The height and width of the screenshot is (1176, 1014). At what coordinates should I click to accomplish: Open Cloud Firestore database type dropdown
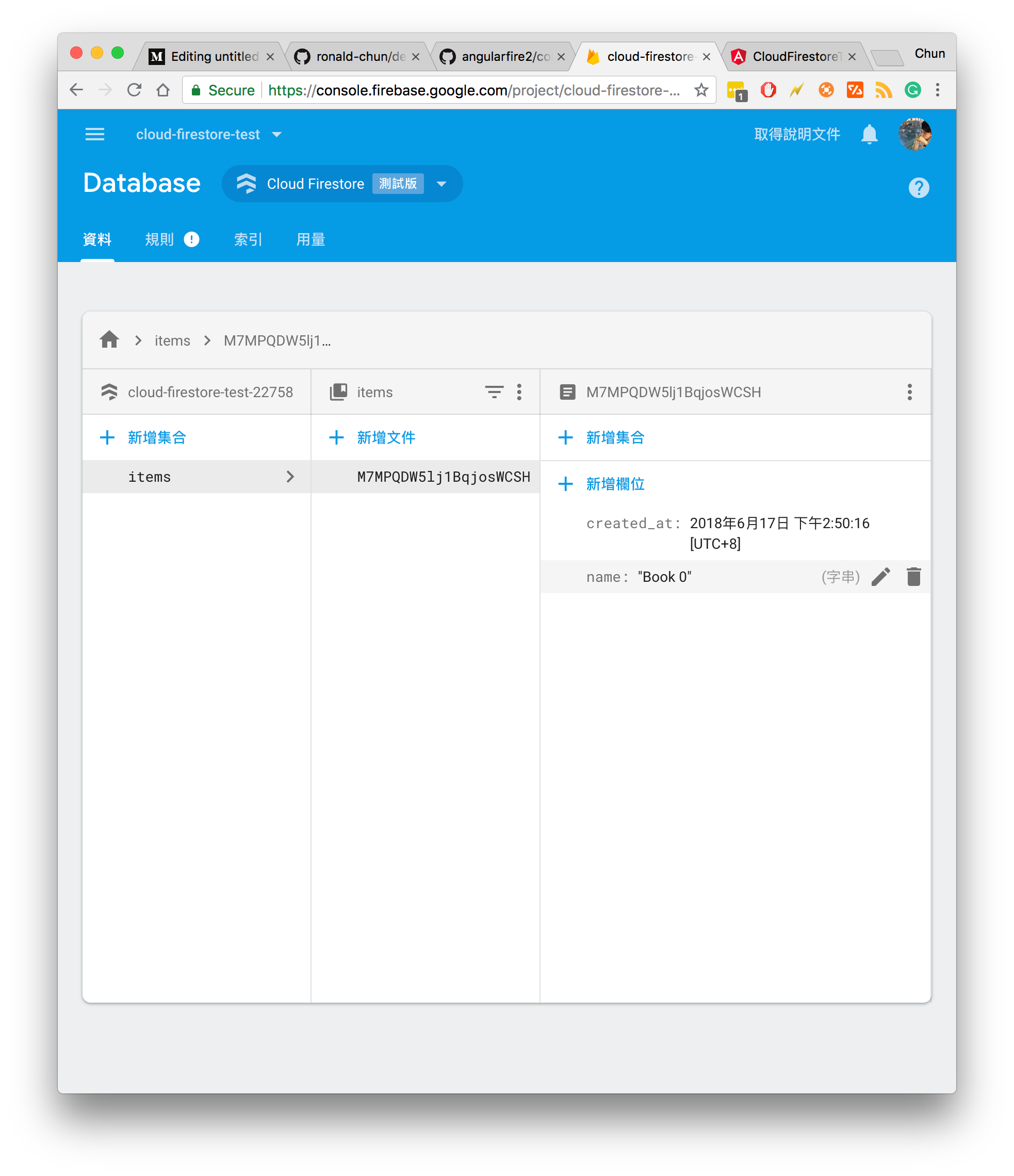coord(441,183)
